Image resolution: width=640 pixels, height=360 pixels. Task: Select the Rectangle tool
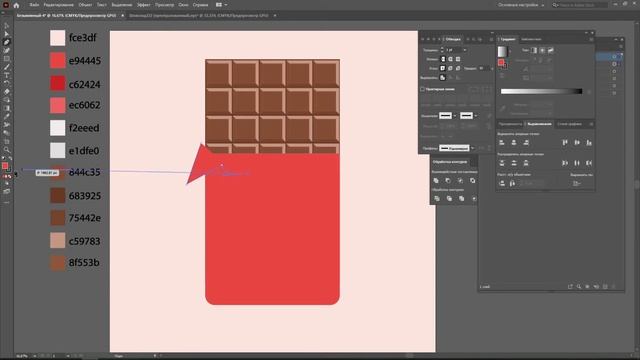pos(7,59)
